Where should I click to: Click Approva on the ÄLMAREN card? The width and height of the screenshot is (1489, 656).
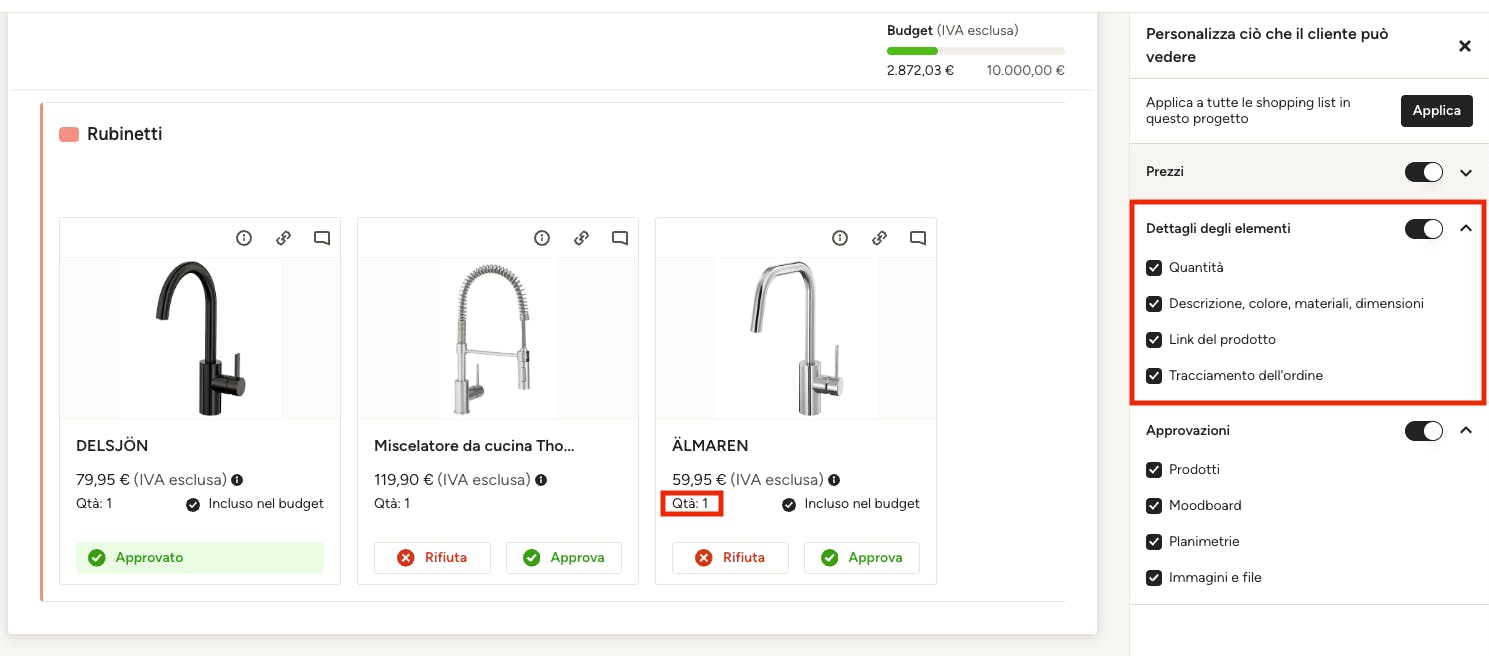(x=861, y=558)
